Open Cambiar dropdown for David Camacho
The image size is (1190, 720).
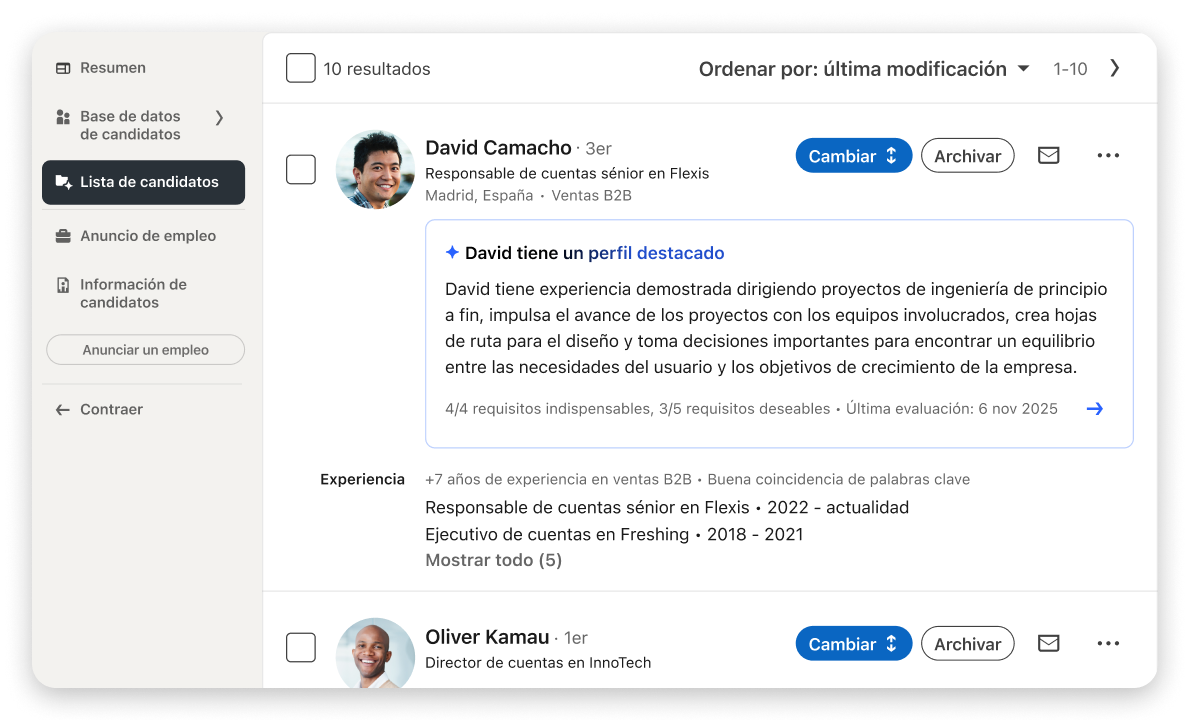point(853,156)
